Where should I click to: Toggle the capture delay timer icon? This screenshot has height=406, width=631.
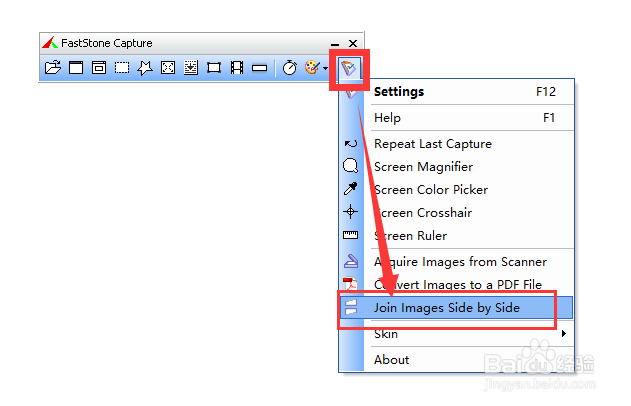tap(290, 68)
